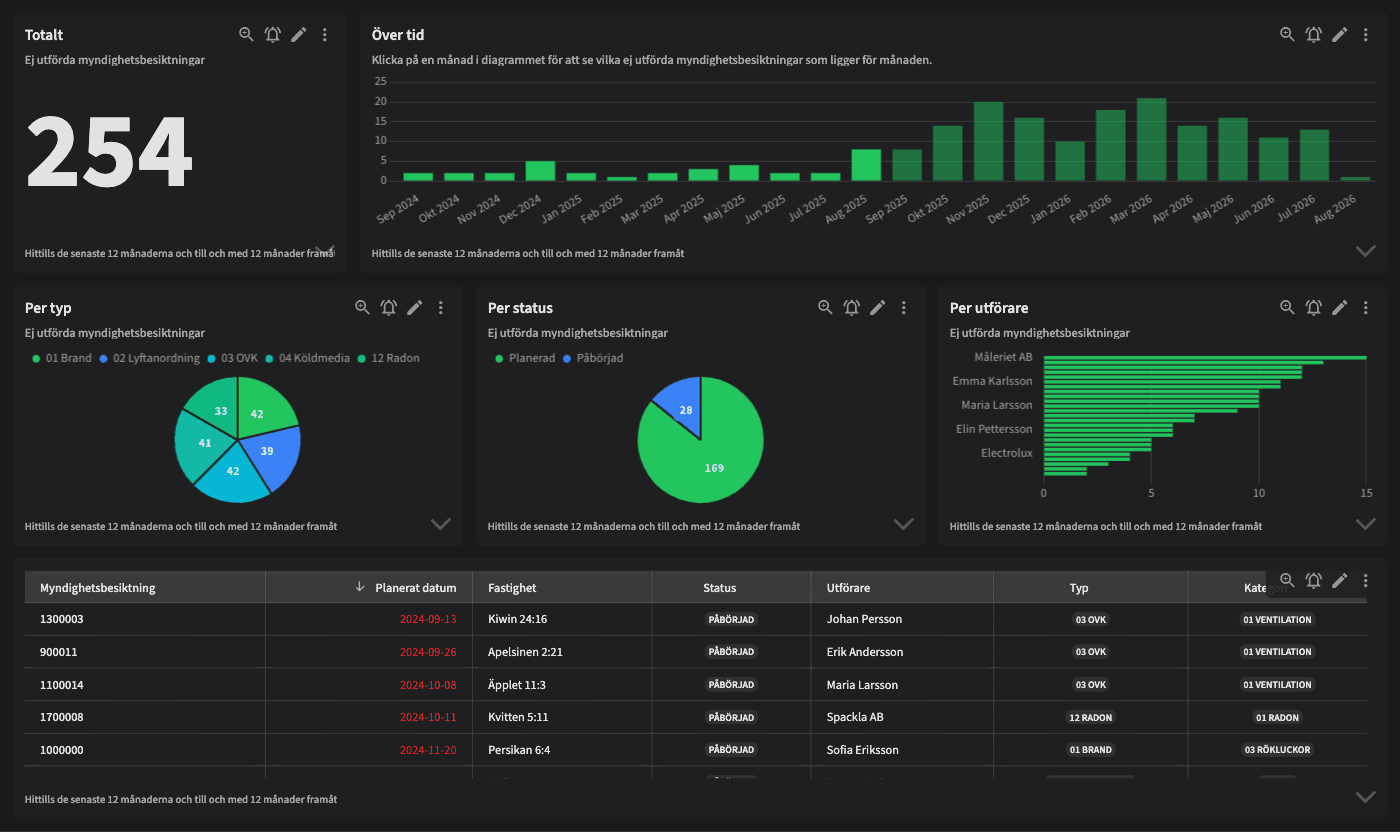
Task: Open the three-dot menu on the table panel
Action: (x=1366, y=580)
